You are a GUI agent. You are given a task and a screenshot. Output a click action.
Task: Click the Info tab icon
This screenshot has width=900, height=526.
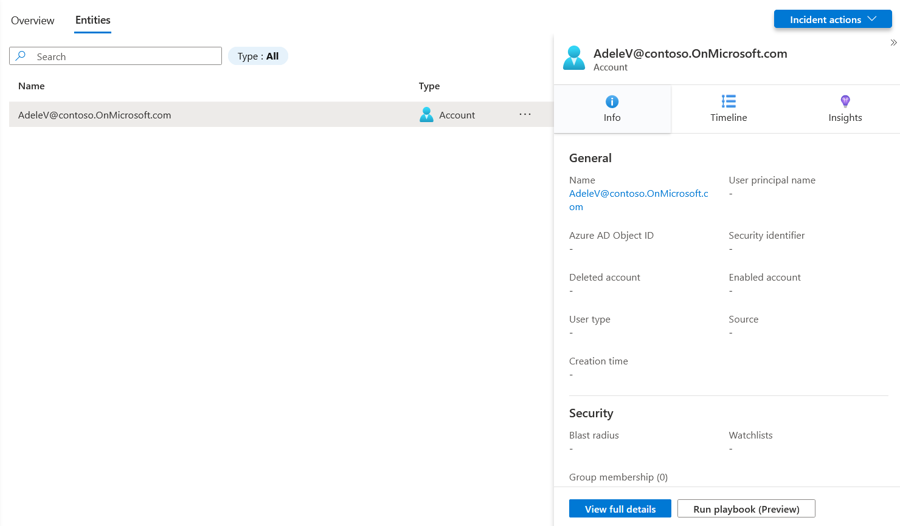coord(612,101)
